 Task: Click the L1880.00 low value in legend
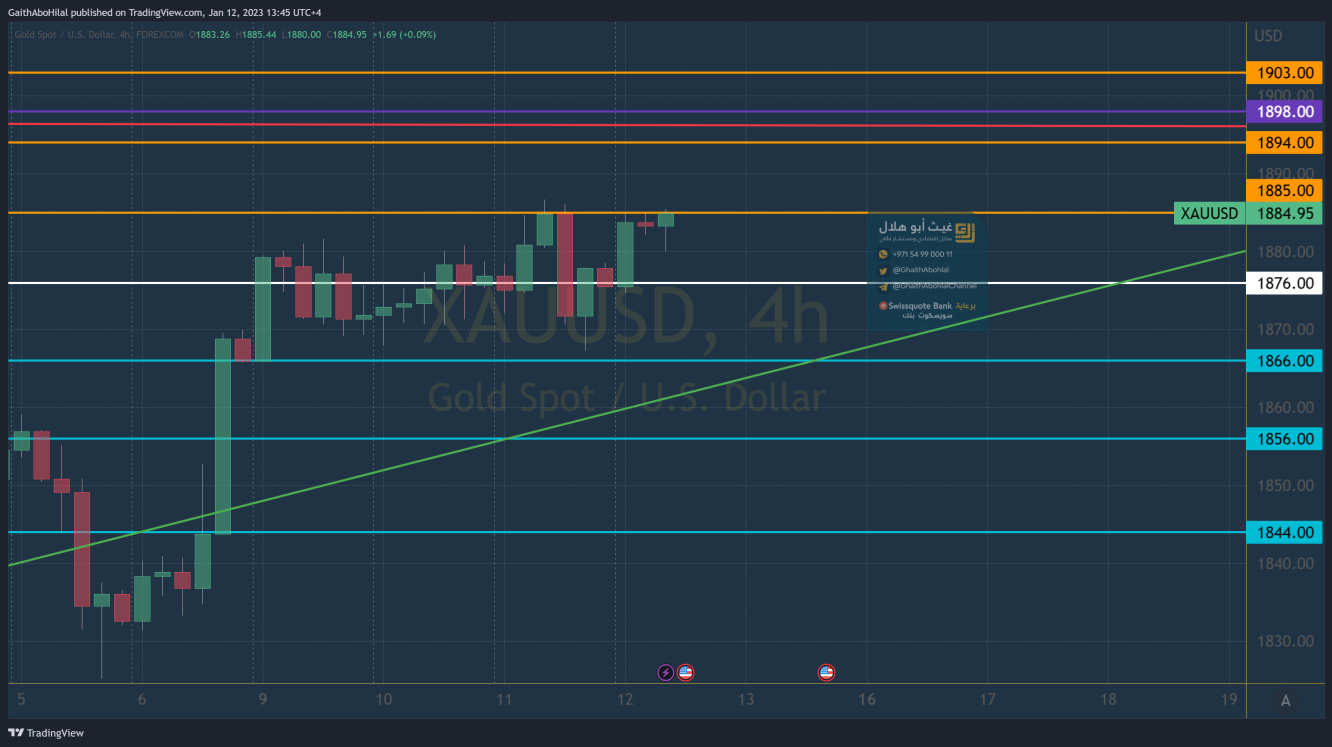point(301,35)
